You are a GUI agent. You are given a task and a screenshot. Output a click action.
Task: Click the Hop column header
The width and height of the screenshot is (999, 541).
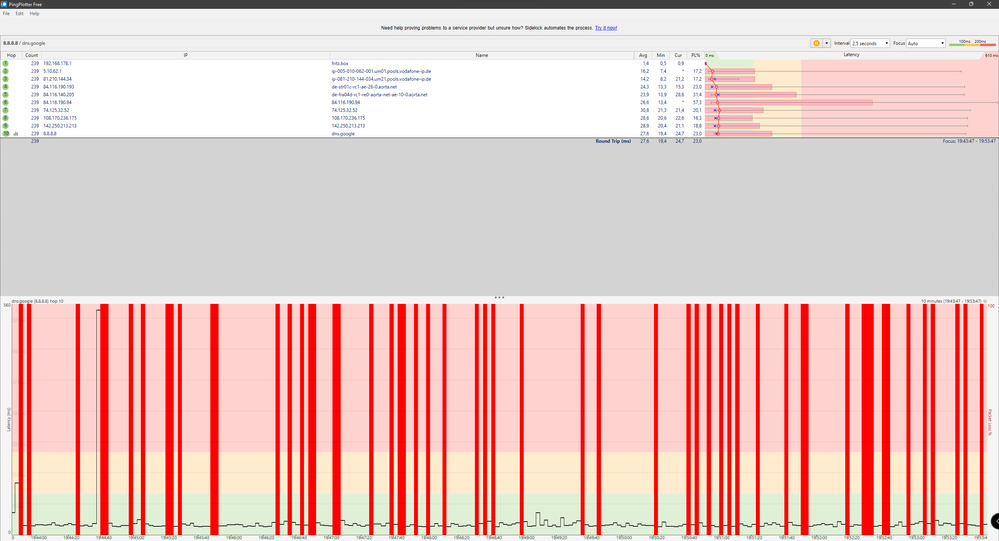point(11,55)
